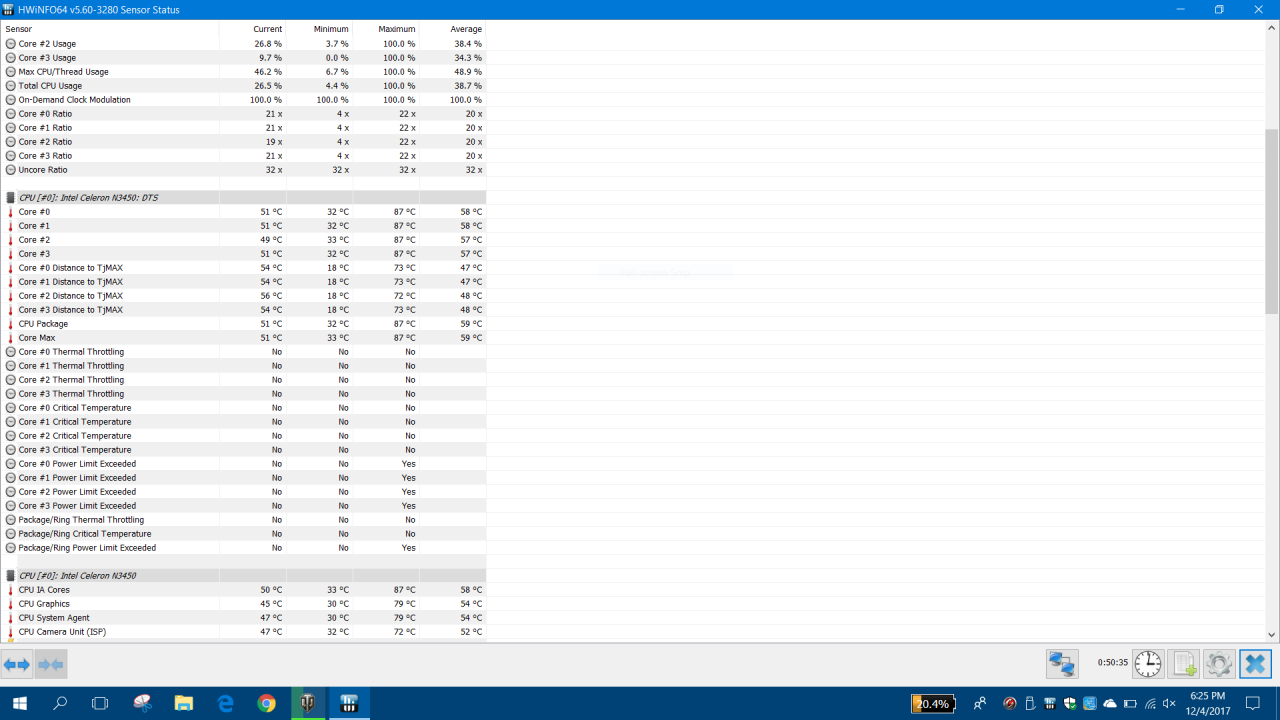
Task: Launch Google Chrome from the taskbar
Action: tap(266, 703)
